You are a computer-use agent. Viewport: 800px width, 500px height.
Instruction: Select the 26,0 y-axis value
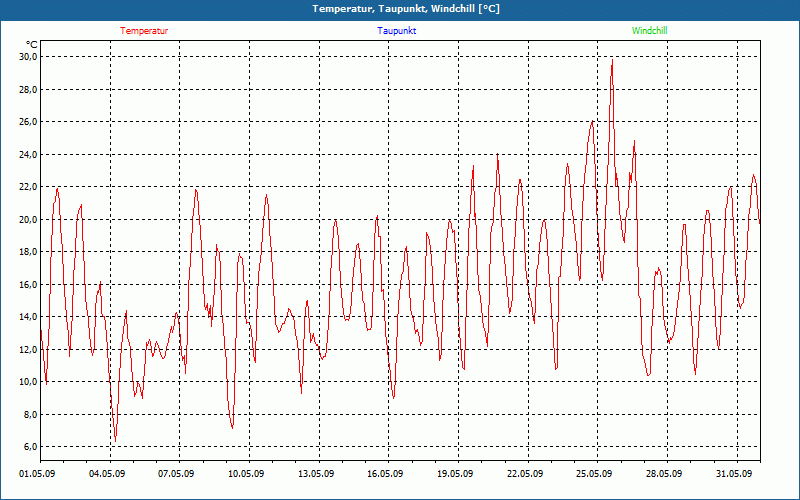coord(28,122)
